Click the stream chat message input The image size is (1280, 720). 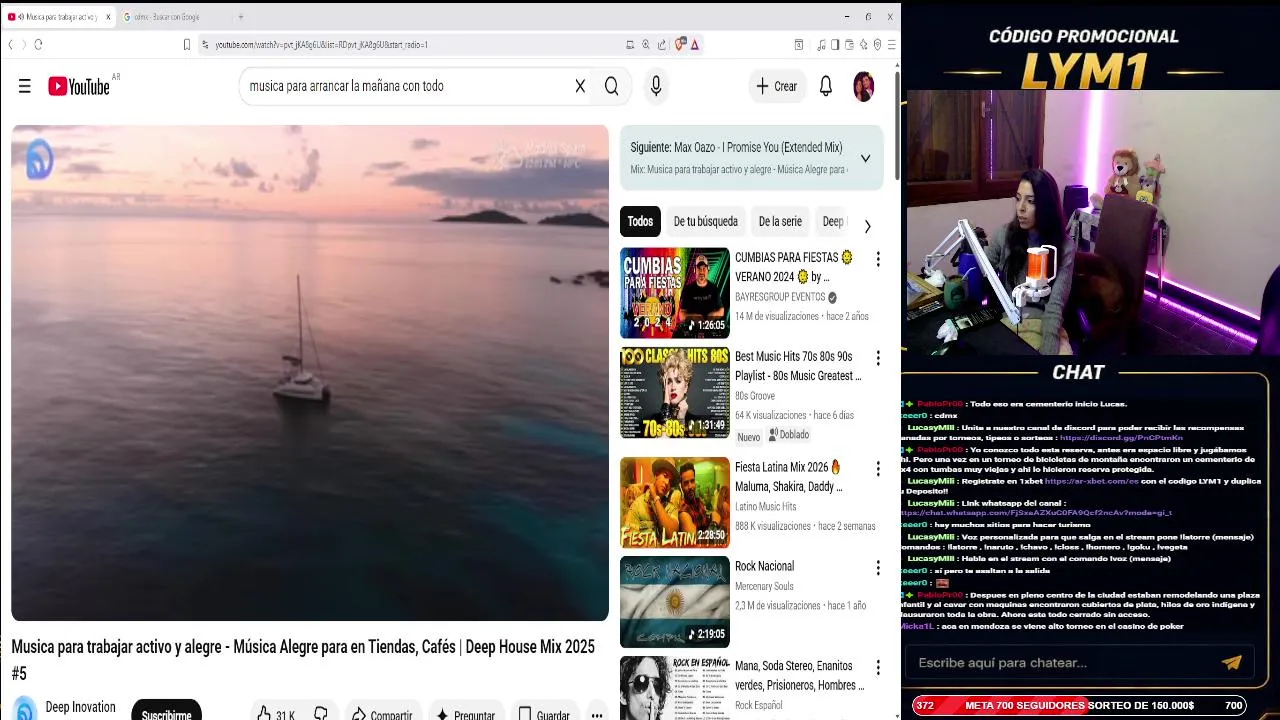pyautogui.click(x=1060, y=663)
